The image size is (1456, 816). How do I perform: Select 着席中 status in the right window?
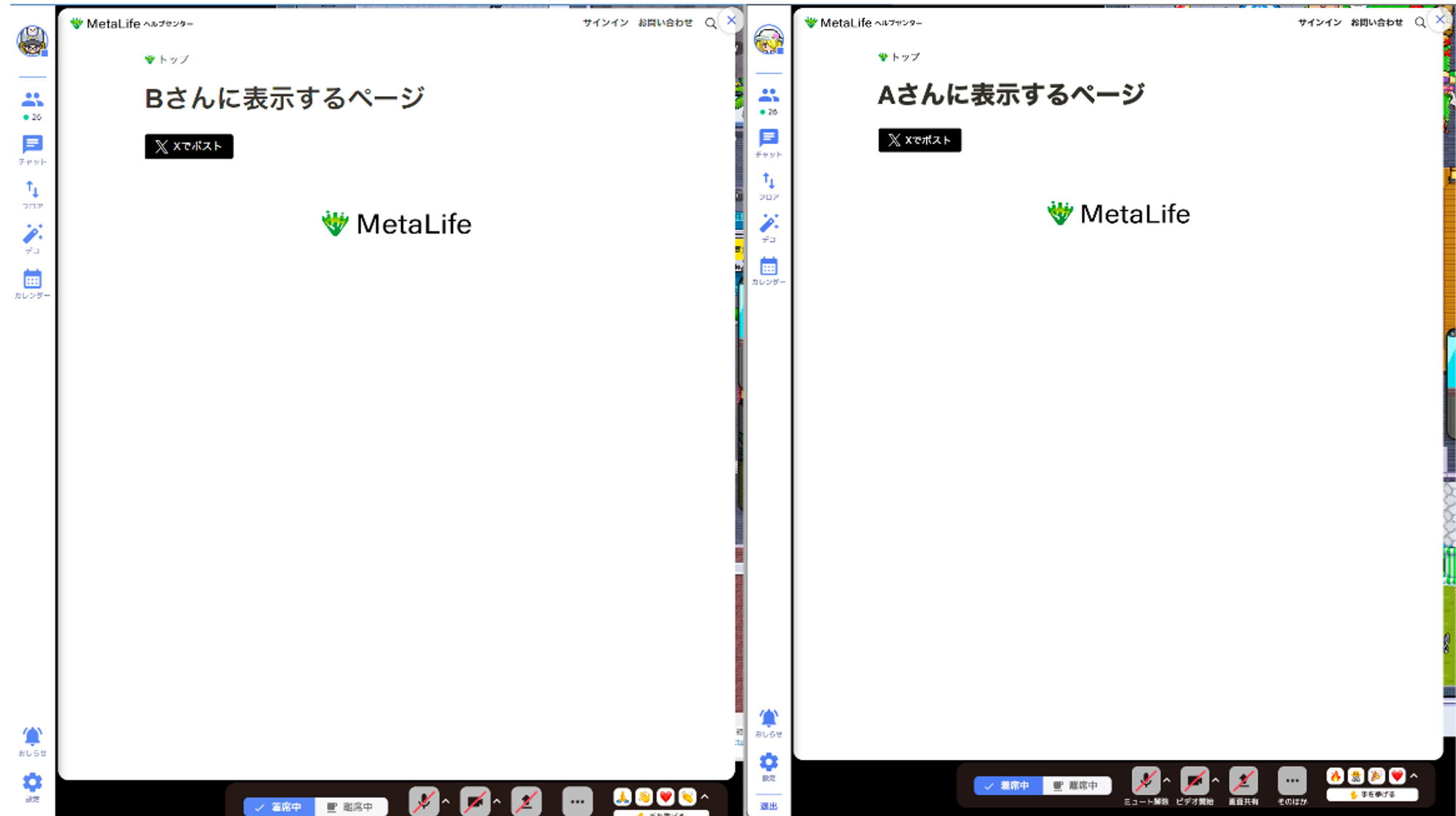pos(1008,785)
